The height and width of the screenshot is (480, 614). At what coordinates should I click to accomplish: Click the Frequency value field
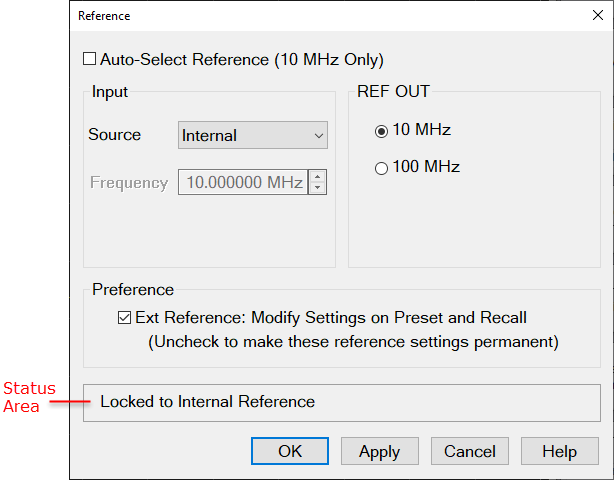pos(242,183)
